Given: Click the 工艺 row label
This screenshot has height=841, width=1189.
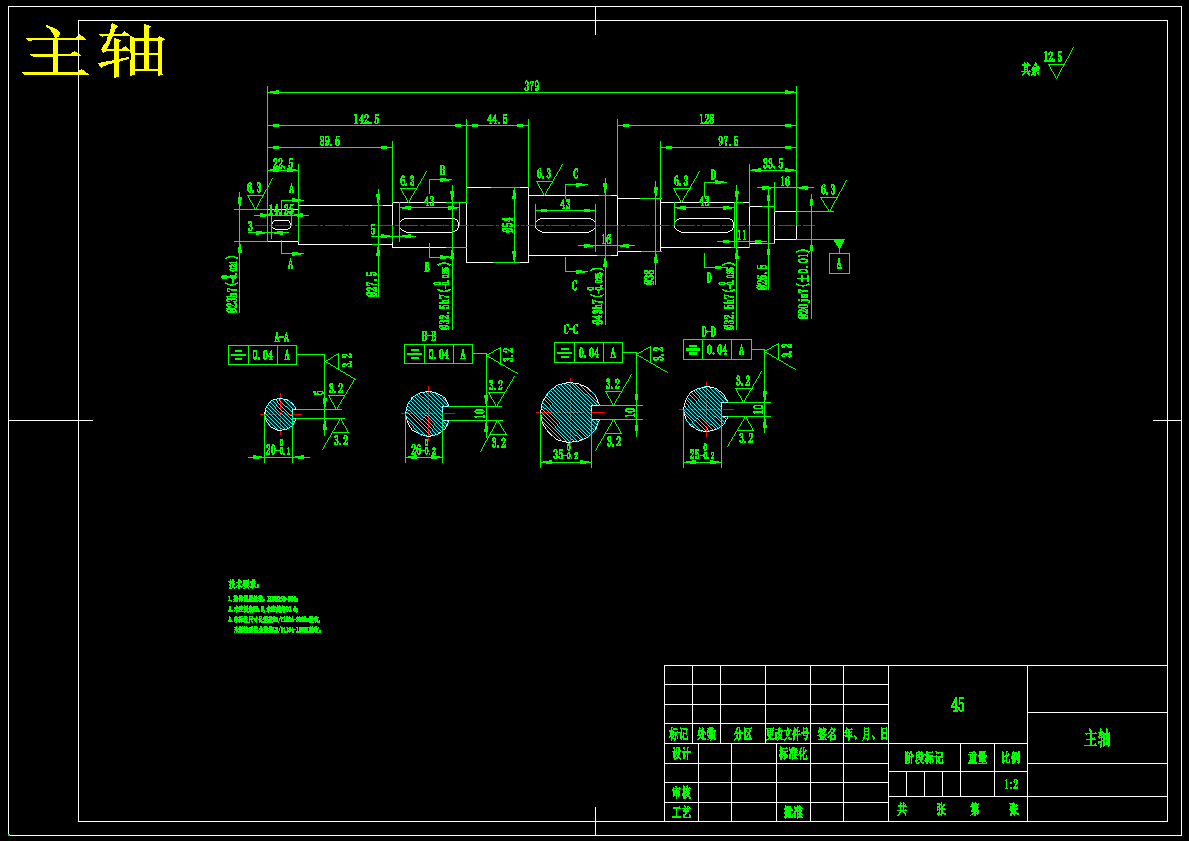Looking at the screenshot, I should (682, 812).
